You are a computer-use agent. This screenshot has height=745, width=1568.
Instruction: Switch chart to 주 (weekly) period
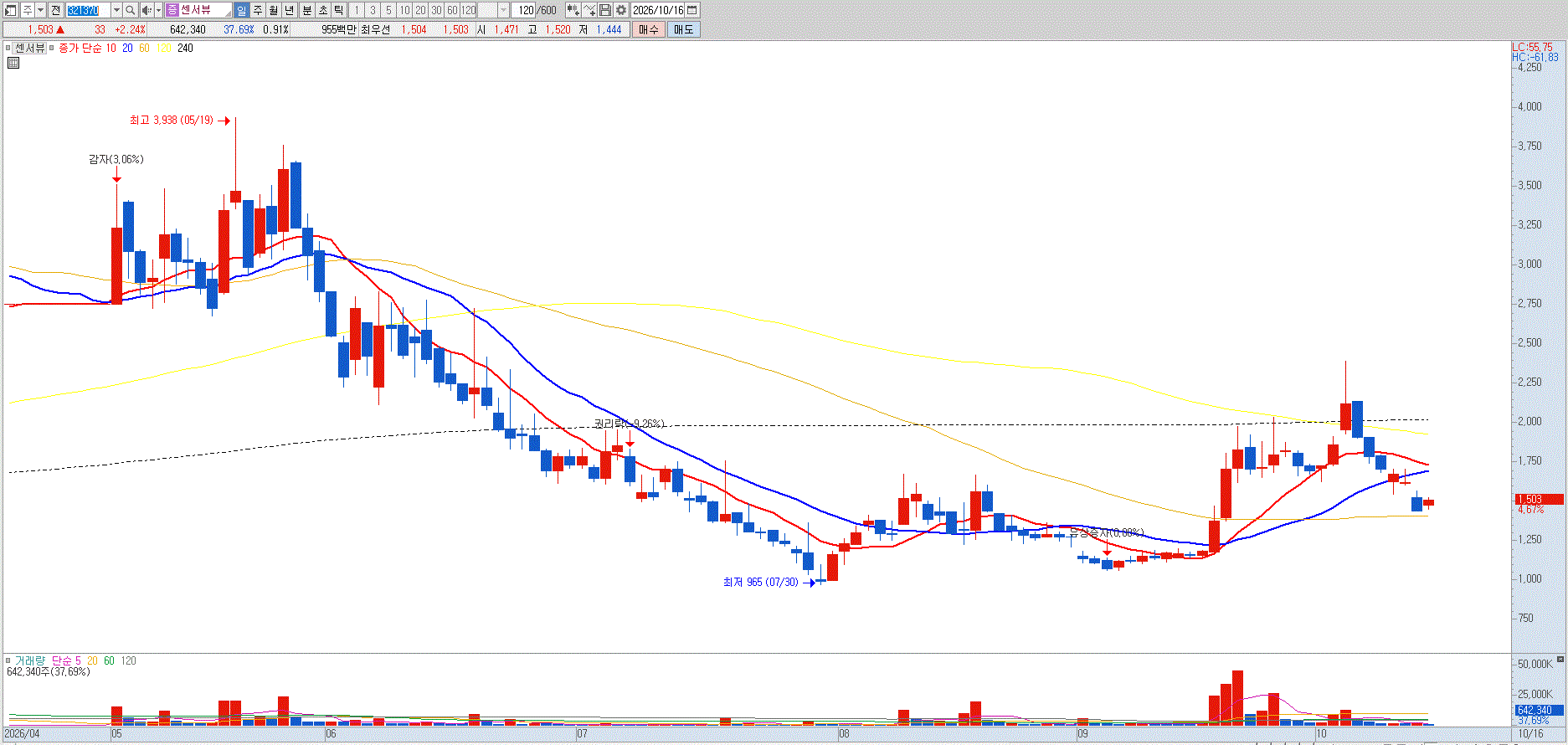tap(257, 10)
